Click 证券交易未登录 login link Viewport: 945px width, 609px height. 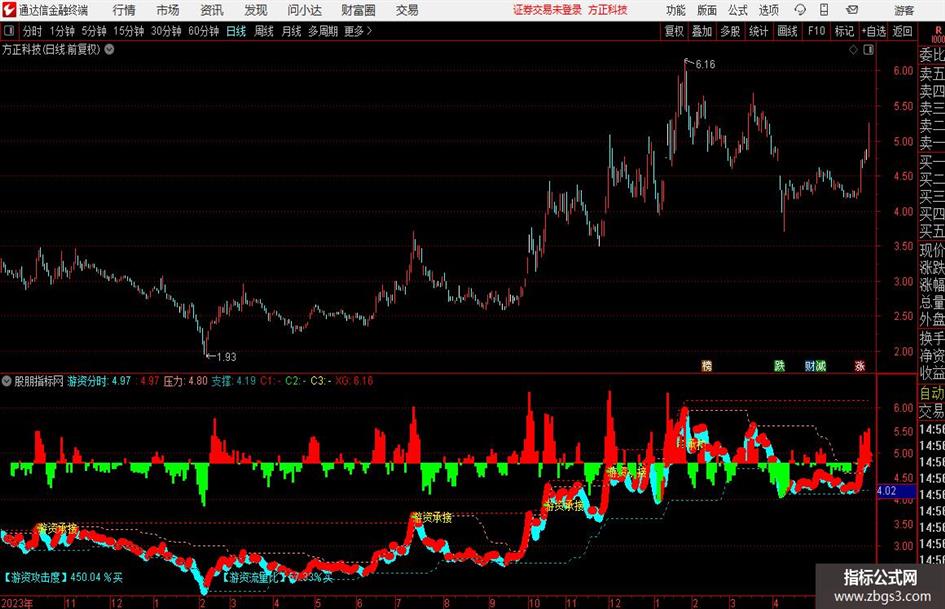[x=547, y=10]
